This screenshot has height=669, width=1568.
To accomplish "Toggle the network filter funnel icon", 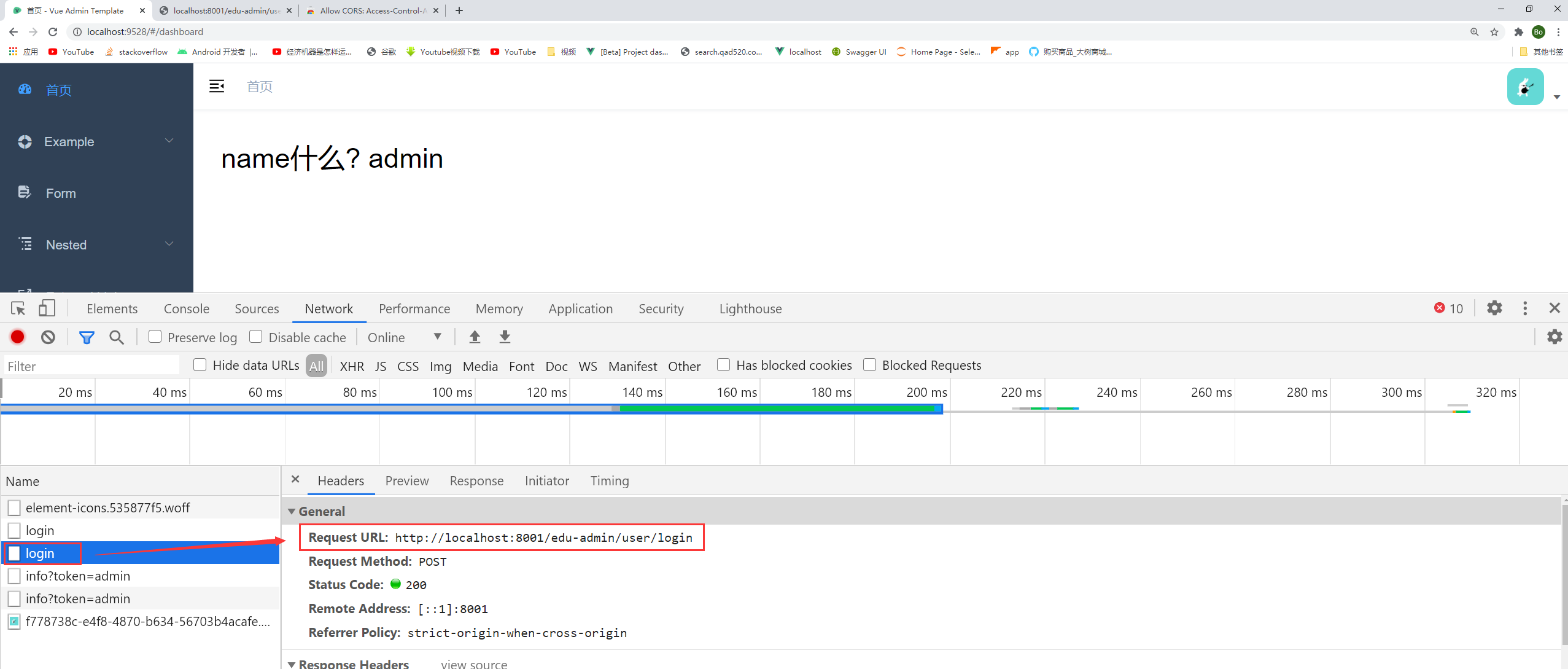I will coord(87,337).
